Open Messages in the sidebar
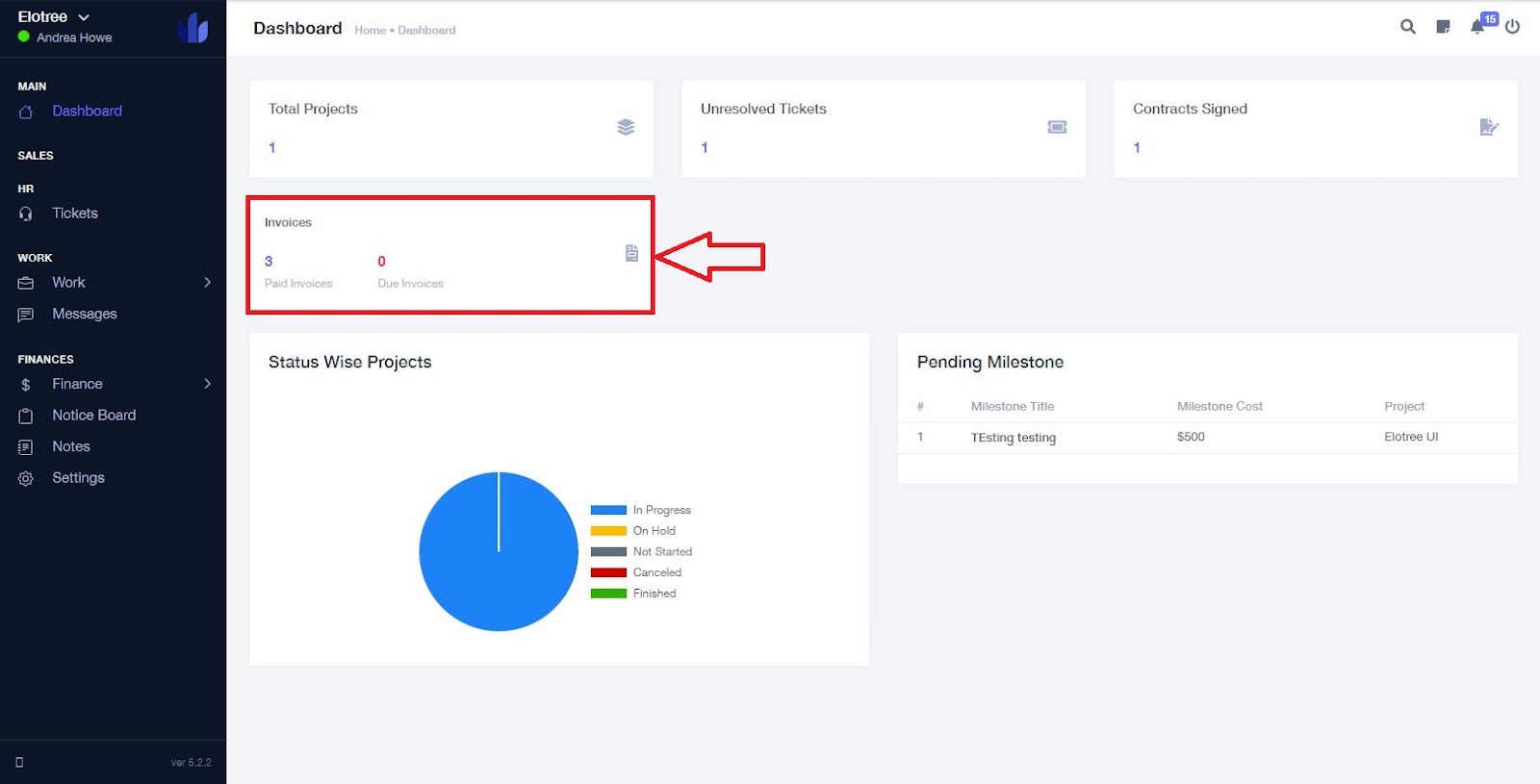 click(x=85, y=314)
